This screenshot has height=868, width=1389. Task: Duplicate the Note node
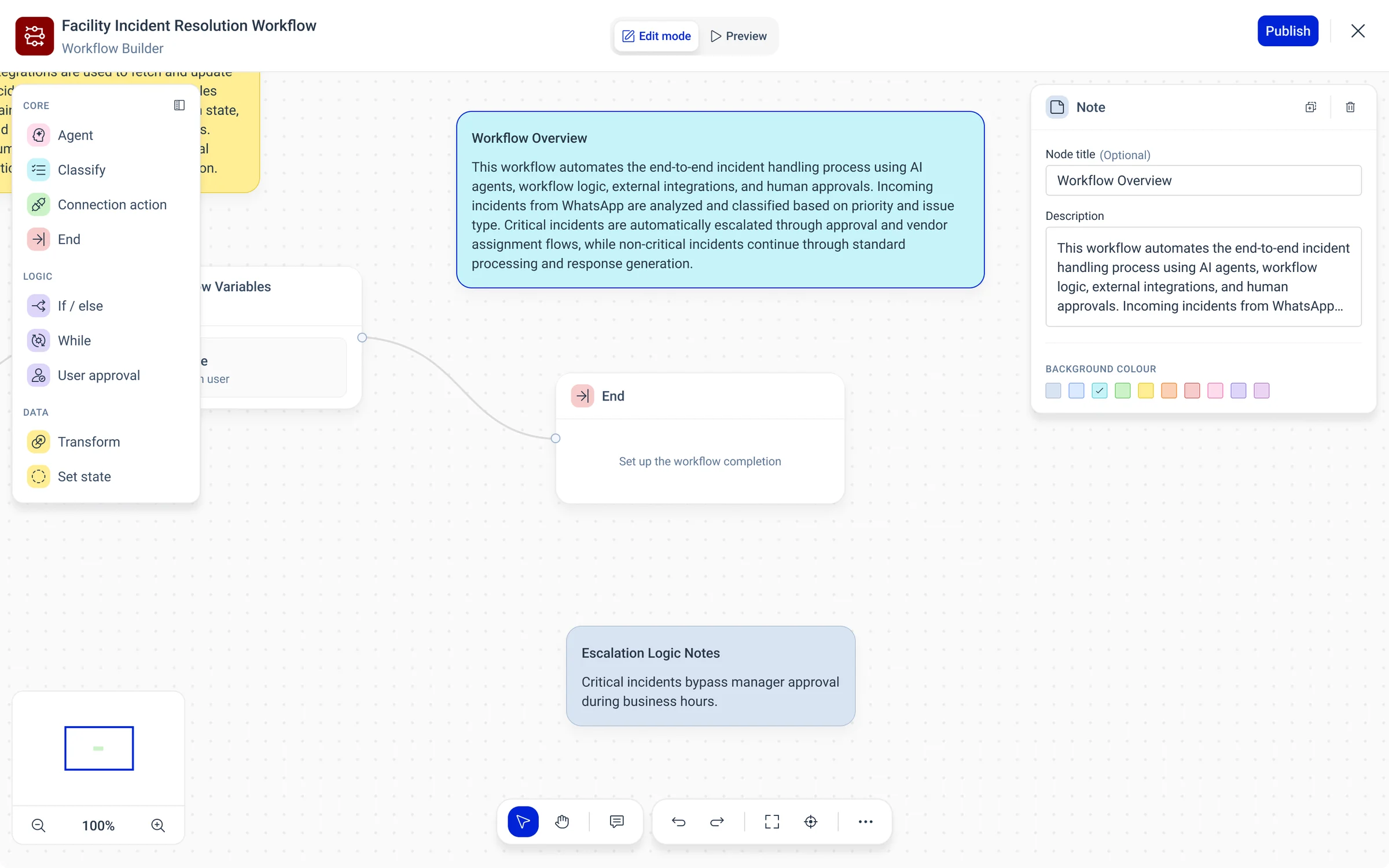coord(1311,107)
